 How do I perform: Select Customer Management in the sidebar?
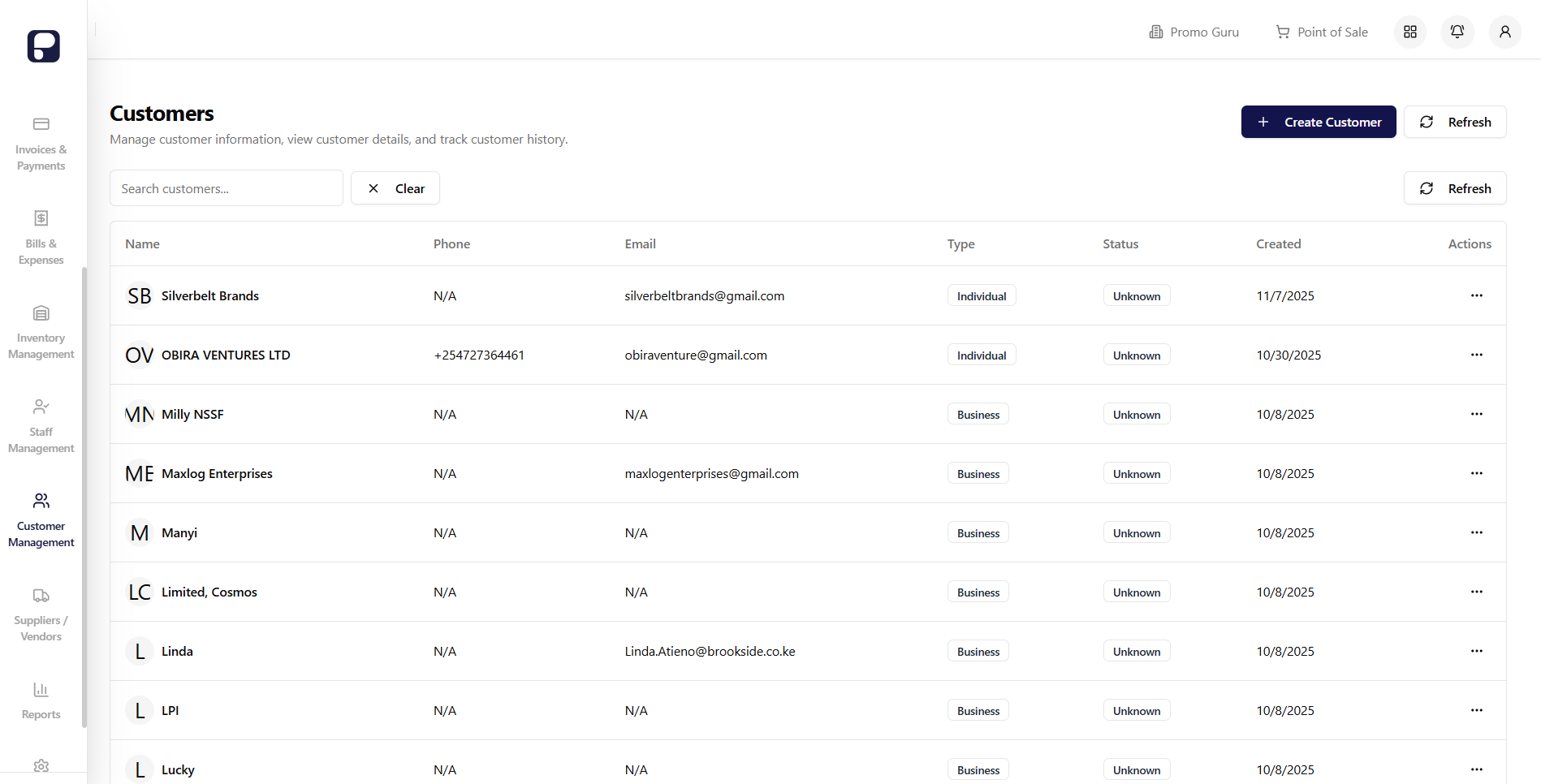[41, 519]
